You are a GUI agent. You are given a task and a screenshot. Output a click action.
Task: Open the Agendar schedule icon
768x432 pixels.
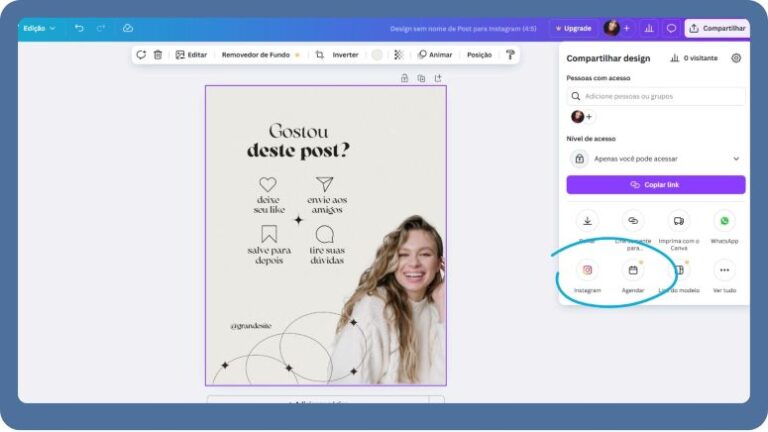pos(633,270)
